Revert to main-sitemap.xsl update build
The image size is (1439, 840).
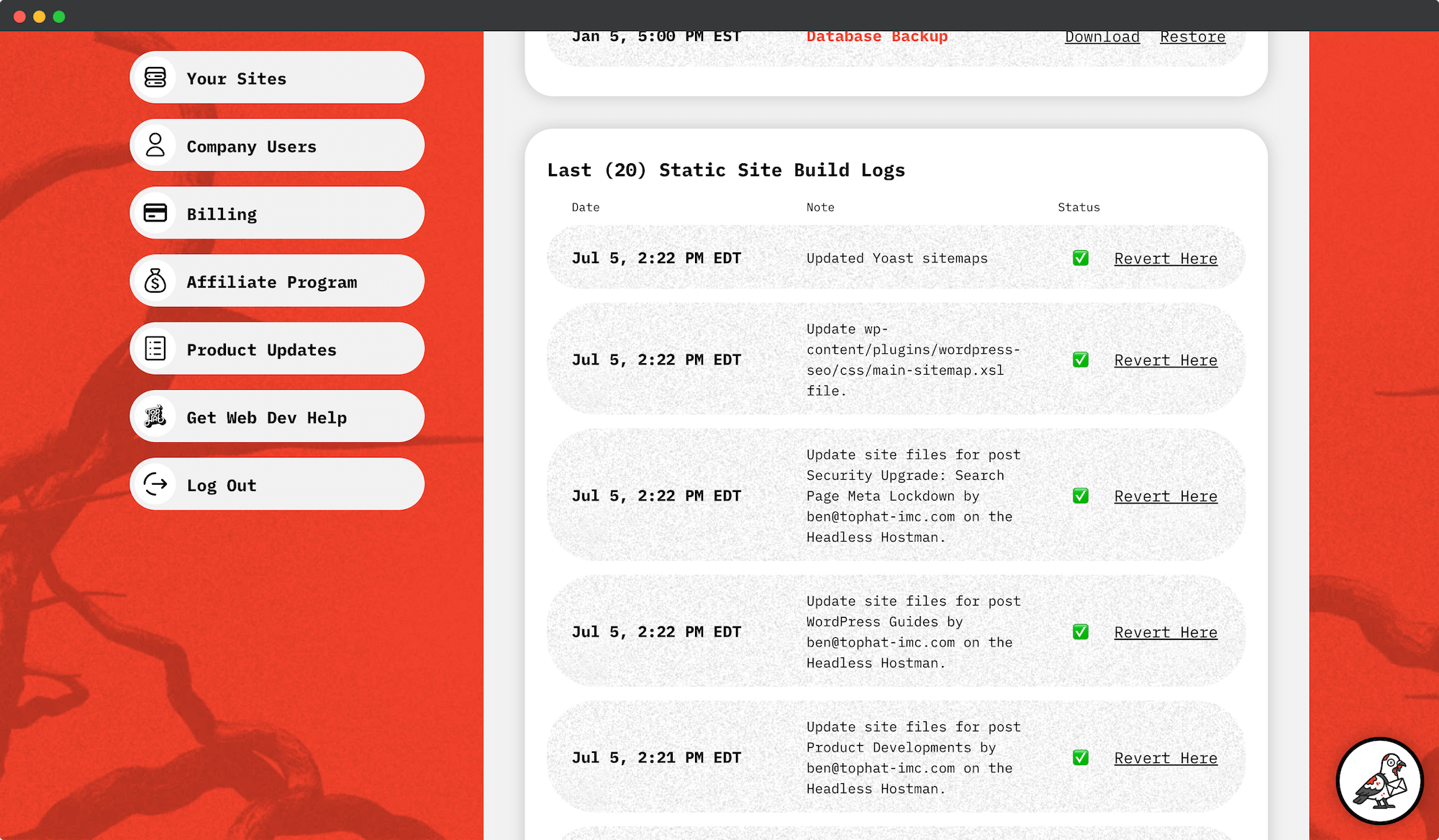1166,360
